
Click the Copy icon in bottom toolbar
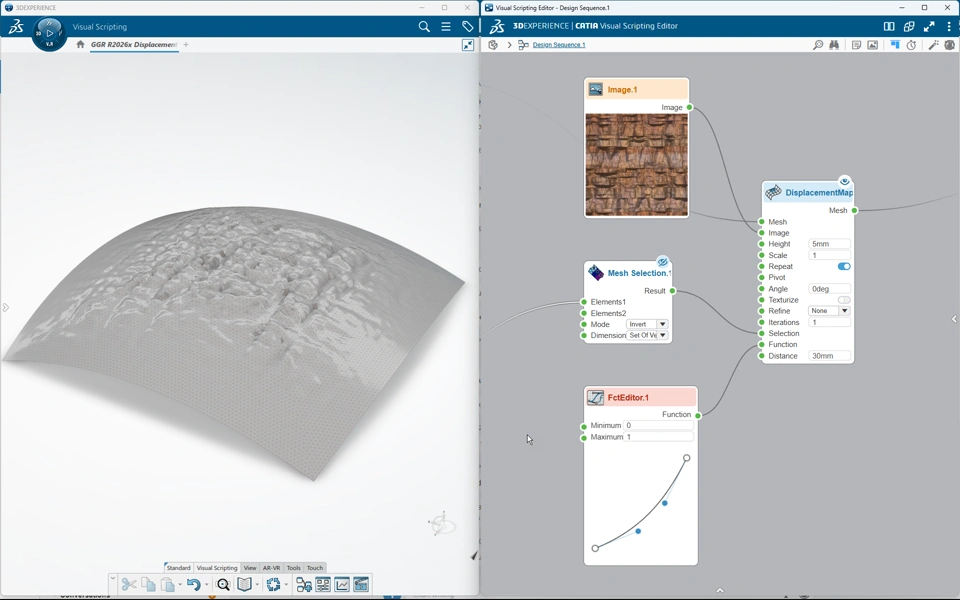click(x=148, y=585)
